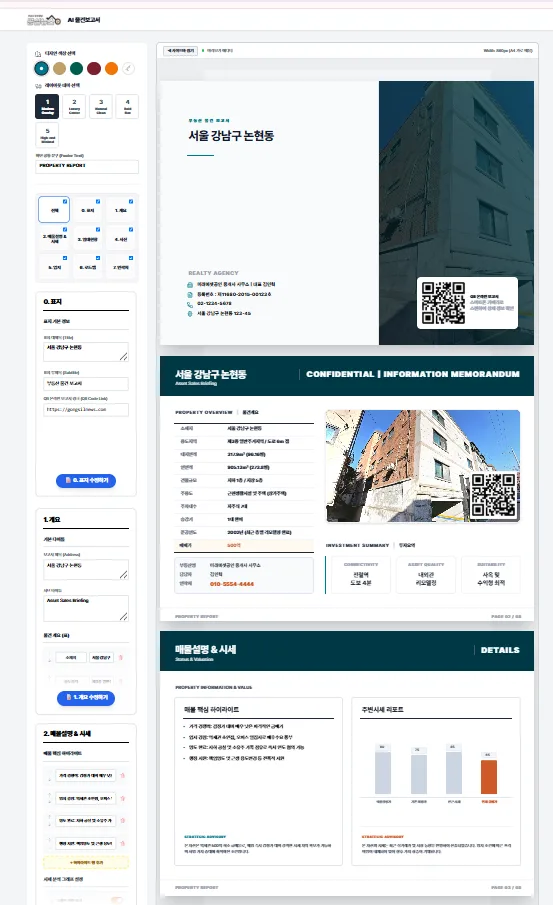Click the site logo in the header

pyautogui.click(x=43, y=20)
